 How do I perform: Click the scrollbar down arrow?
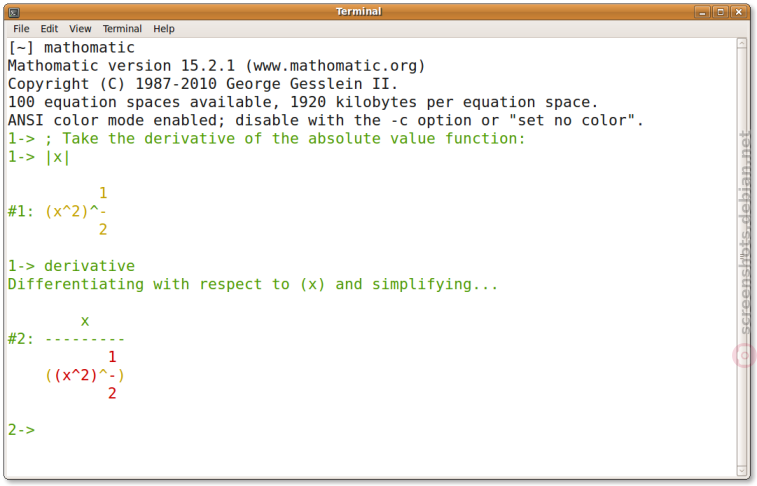[742, 471]
